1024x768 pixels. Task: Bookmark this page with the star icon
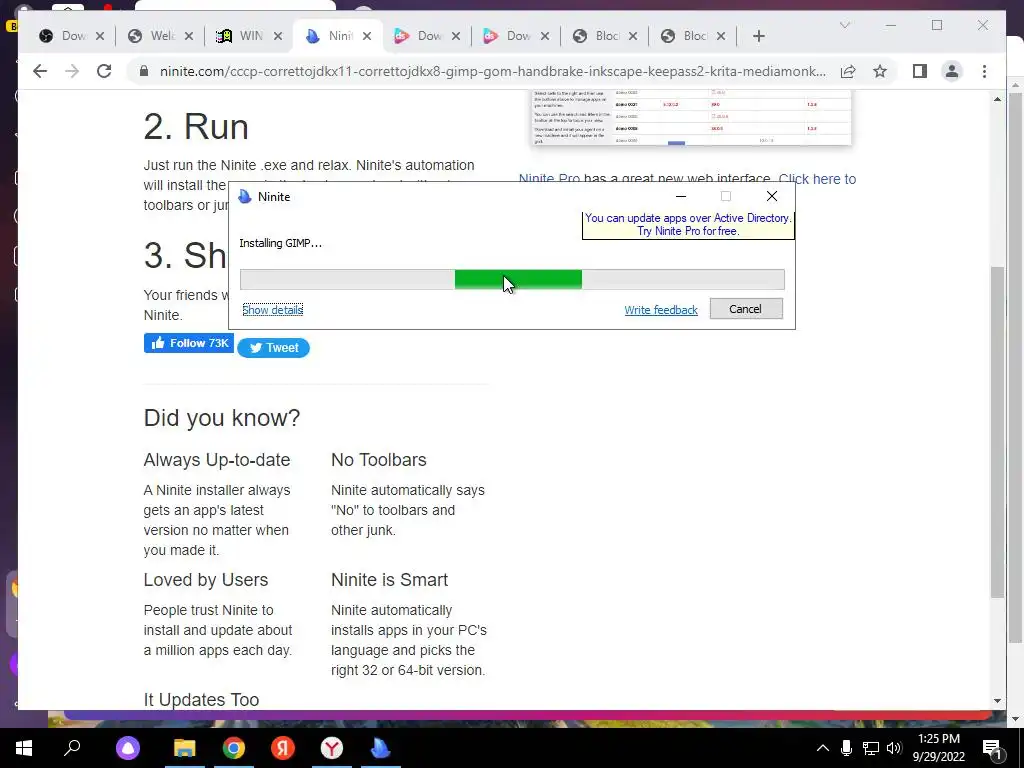coord(880,71)
